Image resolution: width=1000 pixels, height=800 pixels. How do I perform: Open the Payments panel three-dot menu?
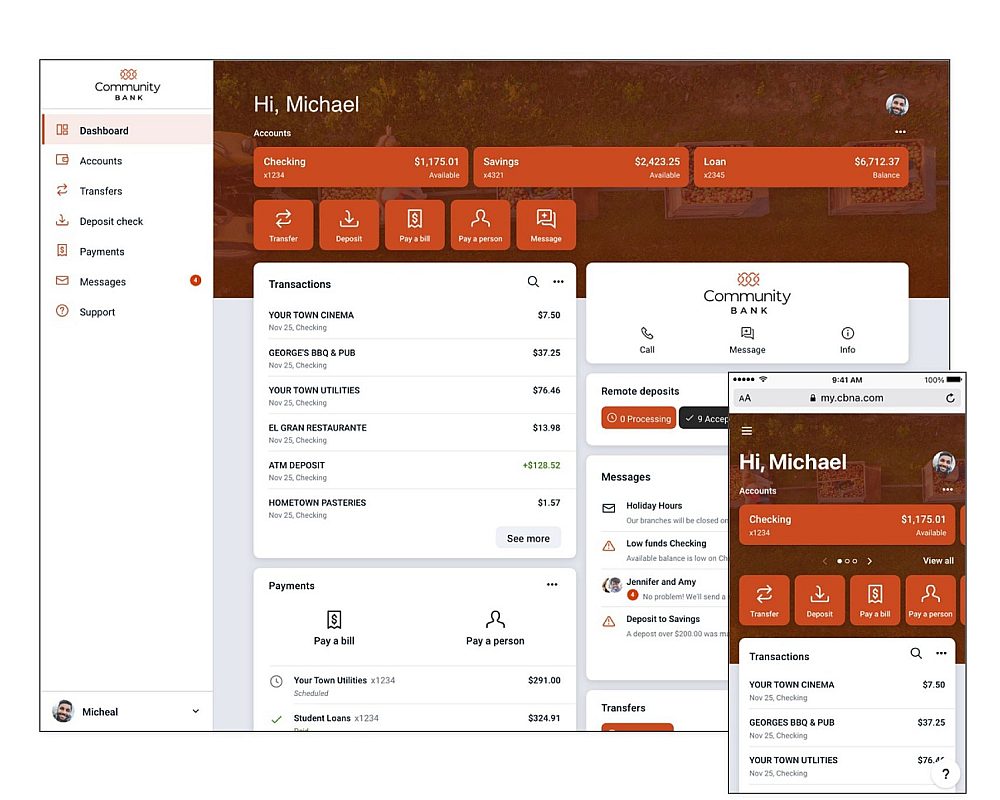tap(552, 585)
